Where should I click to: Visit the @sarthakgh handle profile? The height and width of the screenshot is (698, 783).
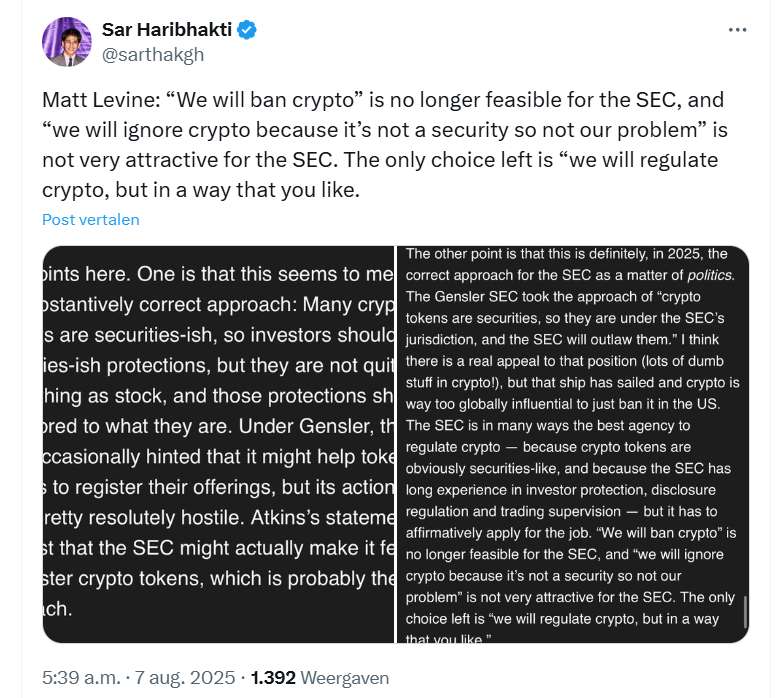(153, 54)
